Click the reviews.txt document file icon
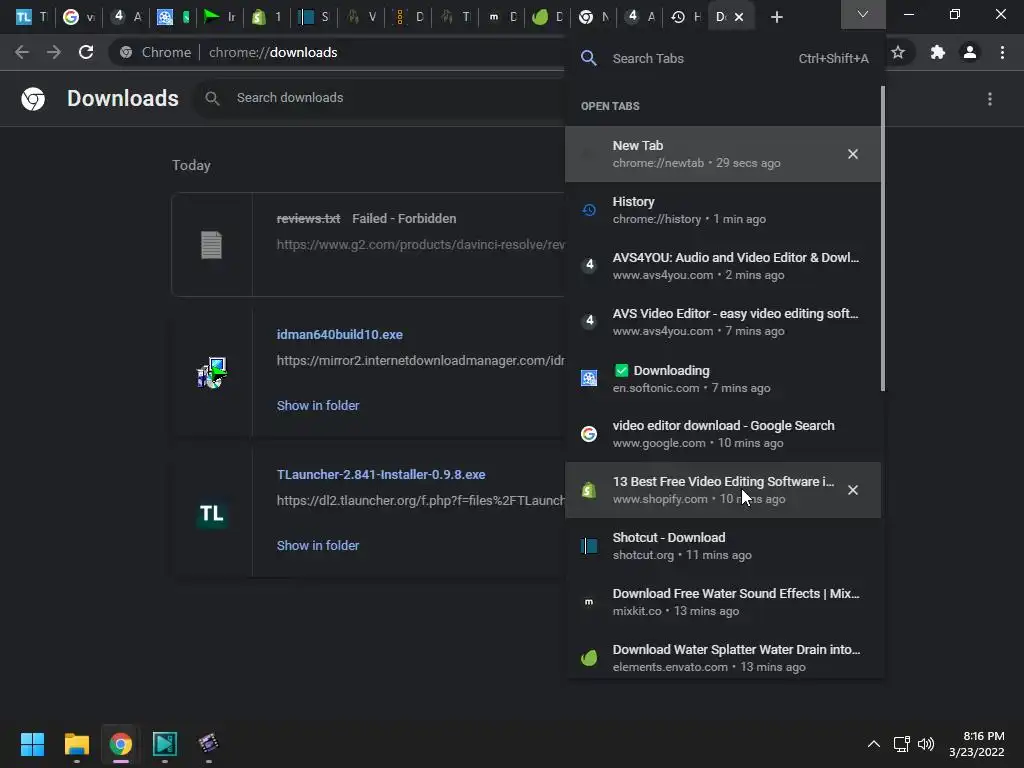Viewport: 1024px width, 768px height. (x=212, y=245)
